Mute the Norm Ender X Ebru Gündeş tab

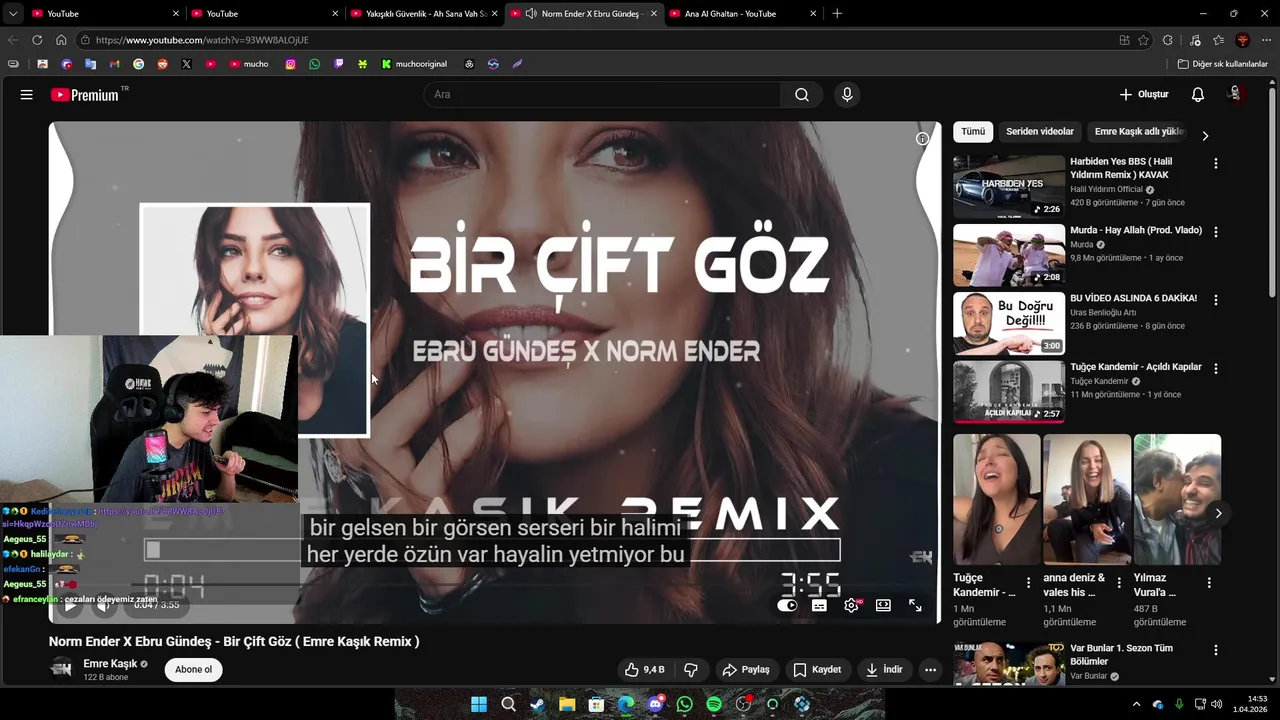click(531, 14)
